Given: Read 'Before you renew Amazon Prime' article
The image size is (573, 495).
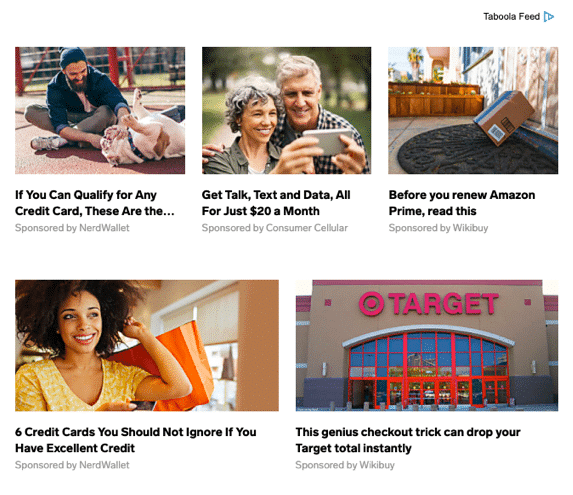Looking at the screenshot, I should [462, 203].
